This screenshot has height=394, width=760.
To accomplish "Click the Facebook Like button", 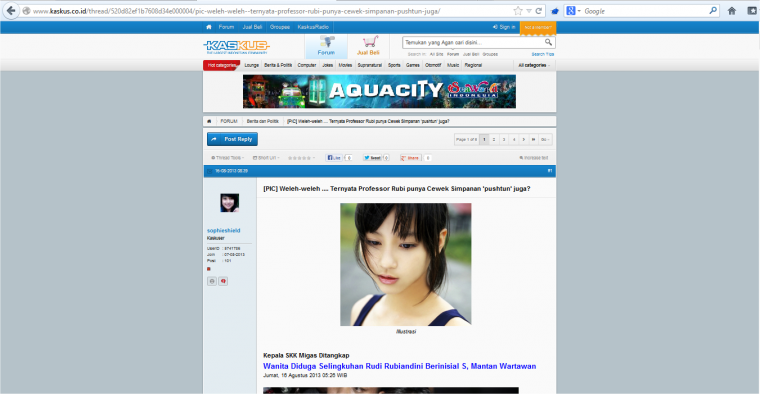I will [x=333, y=158].
